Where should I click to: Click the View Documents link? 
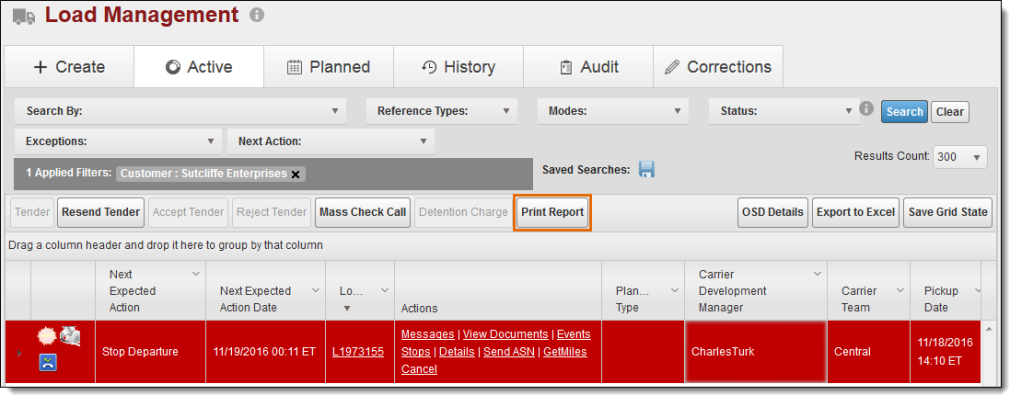506,334
